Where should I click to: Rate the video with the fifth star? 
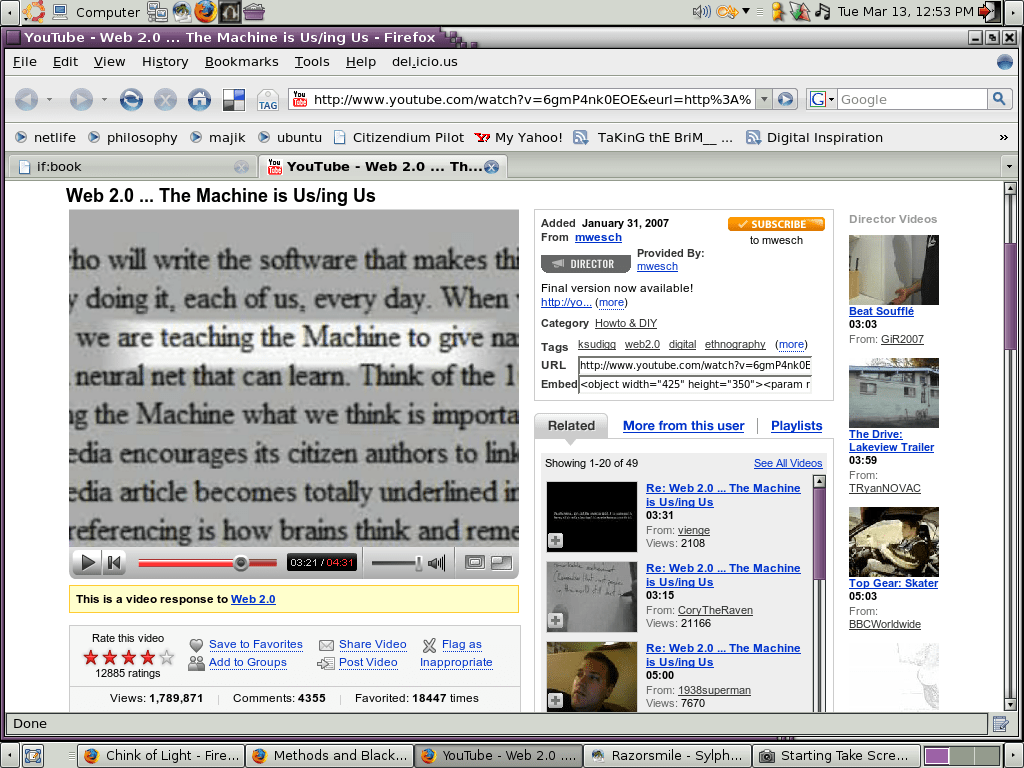coord(167,657)
